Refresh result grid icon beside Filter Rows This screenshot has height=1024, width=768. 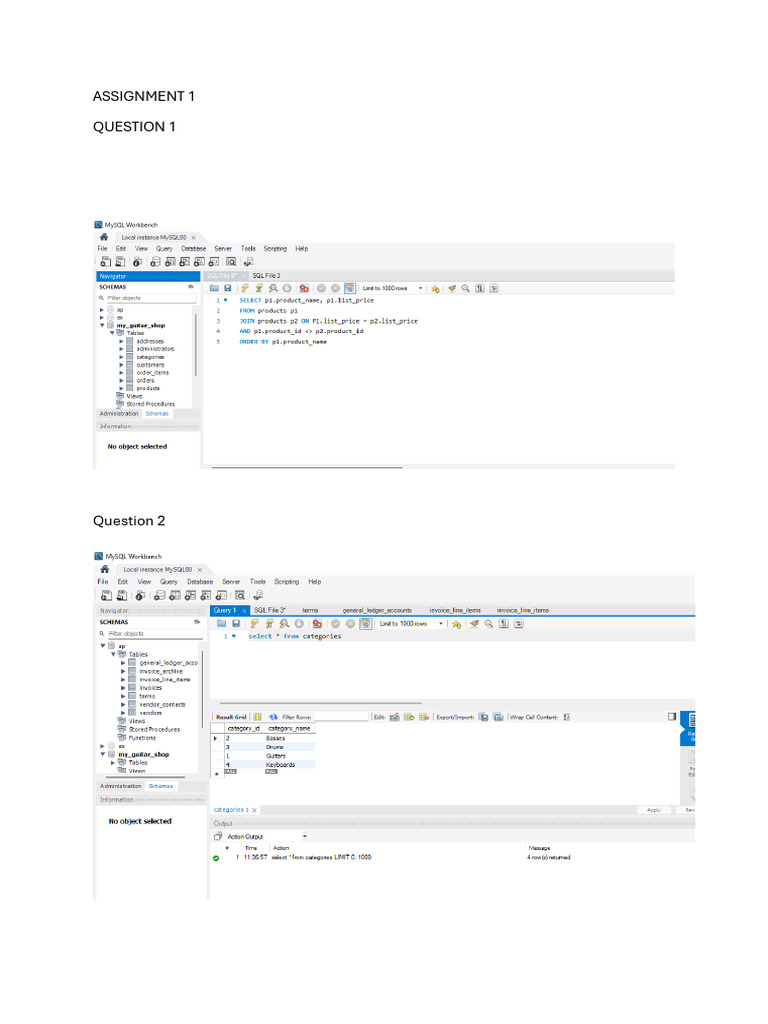tap(274, 716)
